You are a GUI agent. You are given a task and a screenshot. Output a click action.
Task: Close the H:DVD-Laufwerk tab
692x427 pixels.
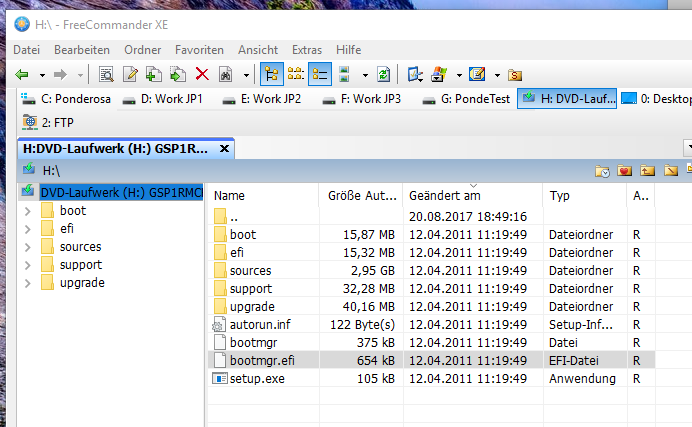[x=224, y=149]
